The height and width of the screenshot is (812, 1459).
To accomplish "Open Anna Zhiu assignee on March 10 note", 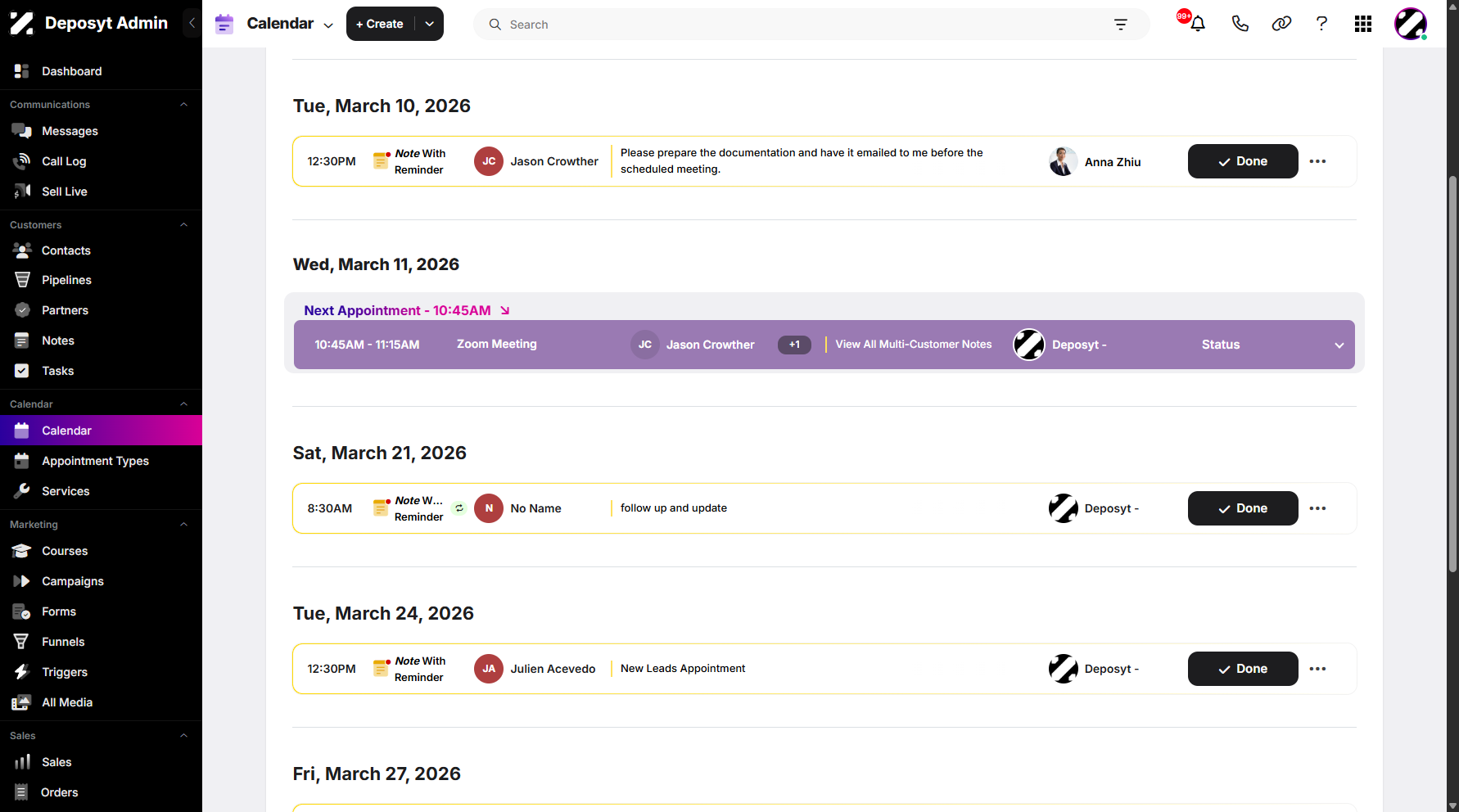I will (x=1095, y=161).
